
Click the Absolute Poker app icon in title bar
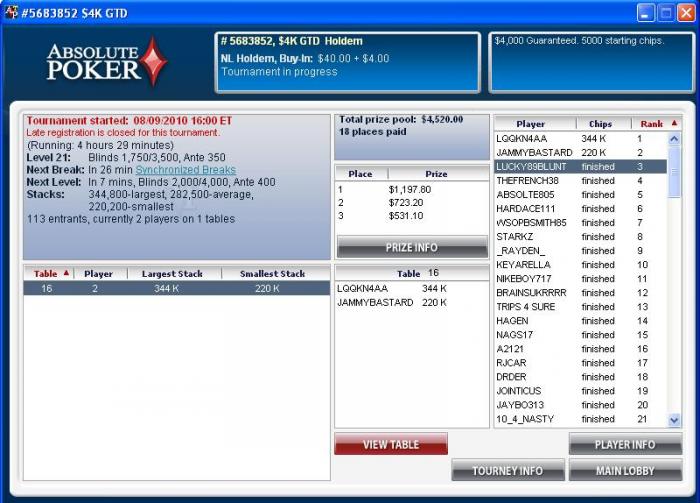pyautogui.click(x=11, y=12)
